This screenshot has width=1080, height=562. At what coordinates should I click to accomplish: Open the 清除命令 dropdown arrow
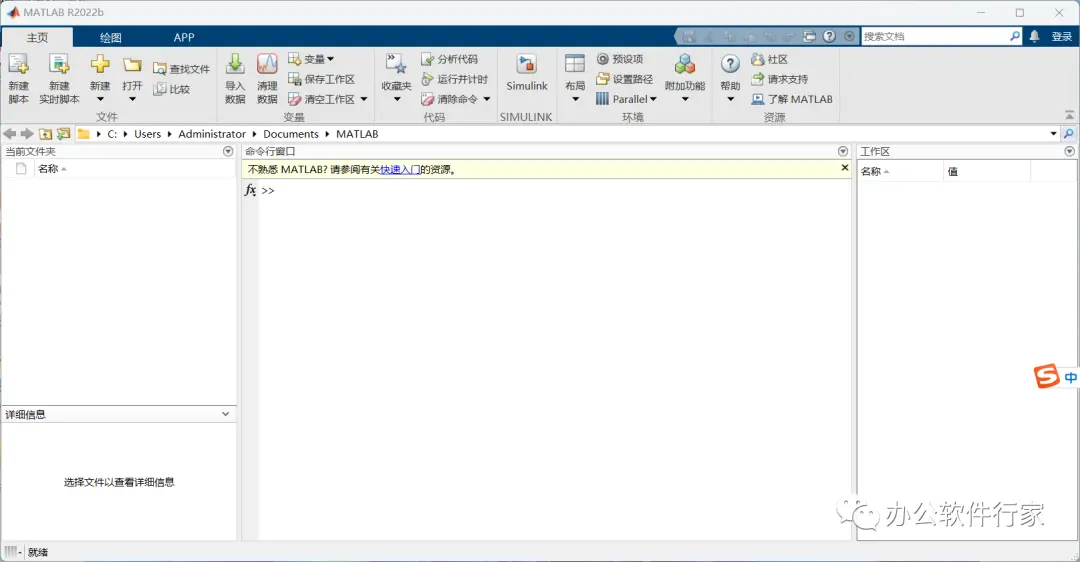[487, 99]
